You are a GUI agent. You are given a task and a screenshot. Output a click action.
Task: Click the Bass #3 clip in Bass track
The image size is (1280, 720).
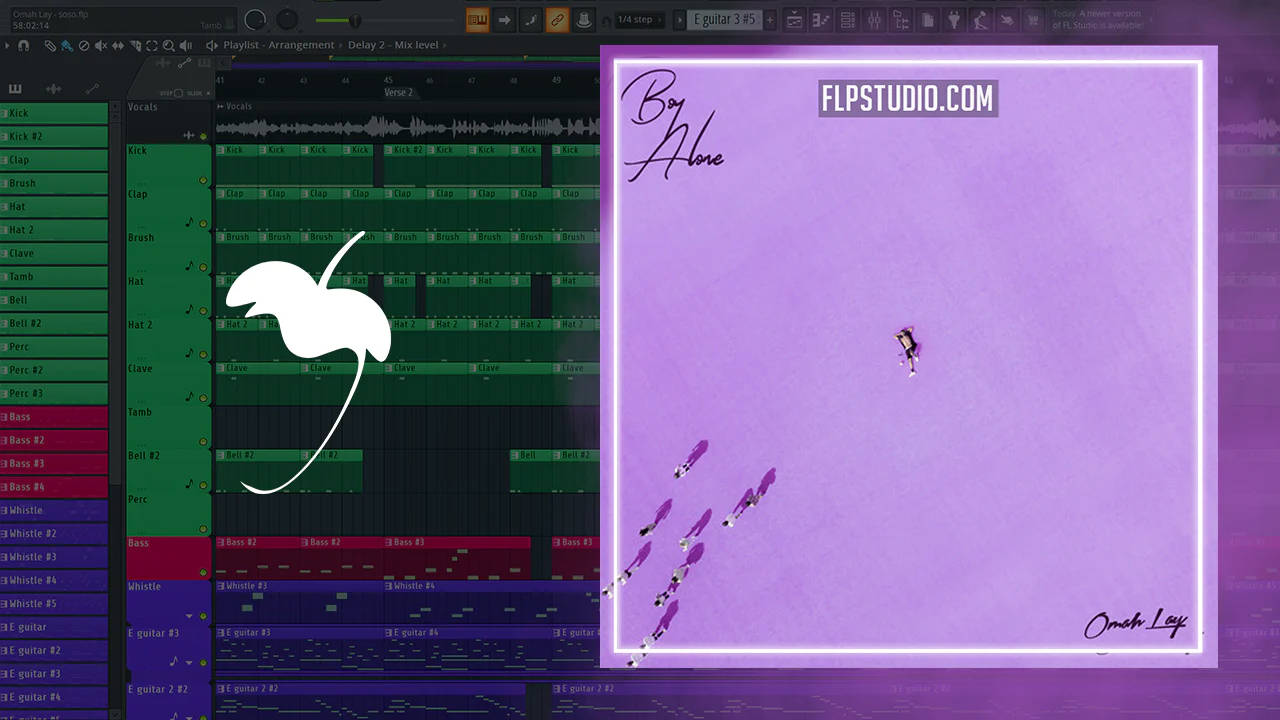(x=457, y=558)
